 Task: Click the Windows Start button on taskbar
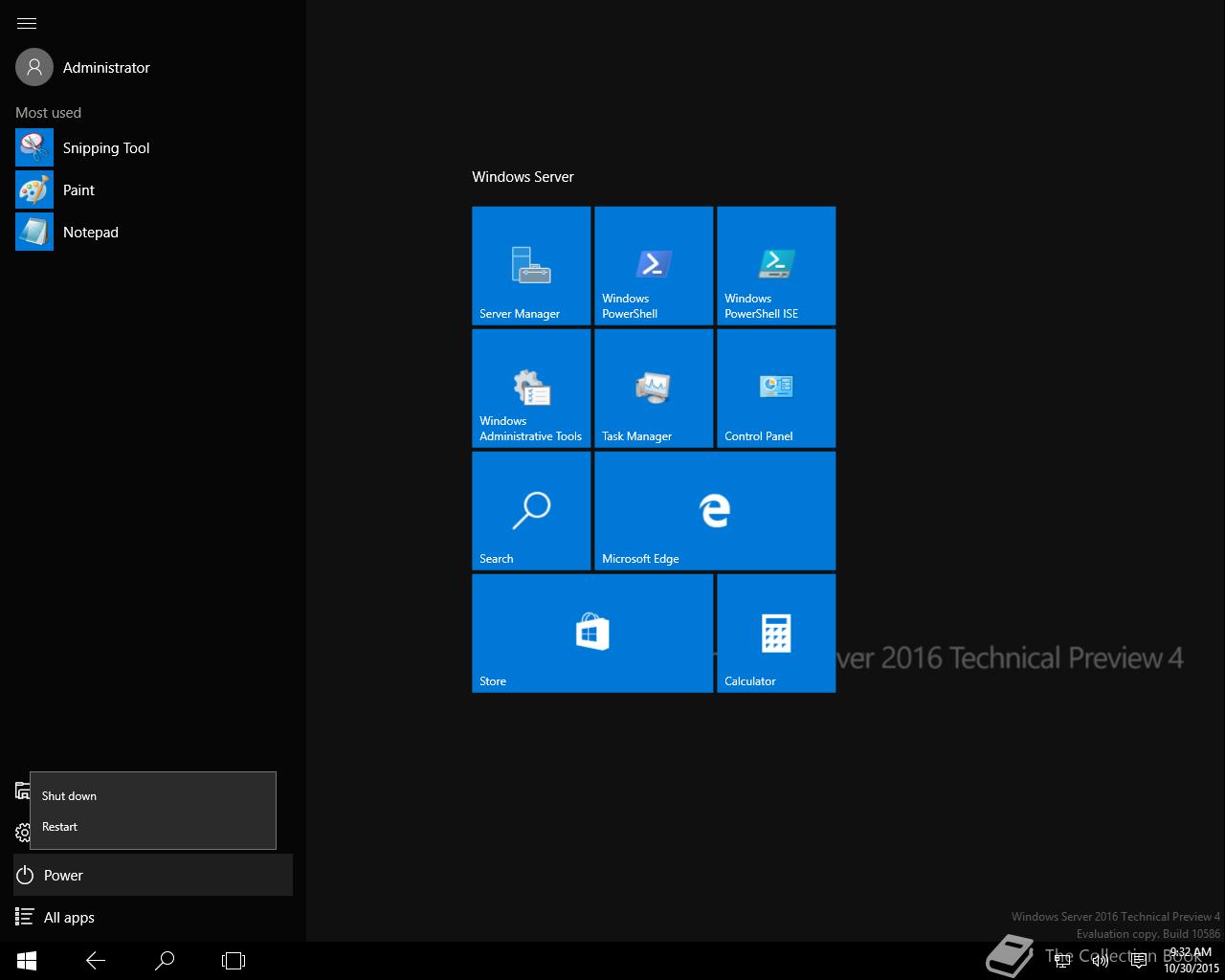(x=27, y=961)
